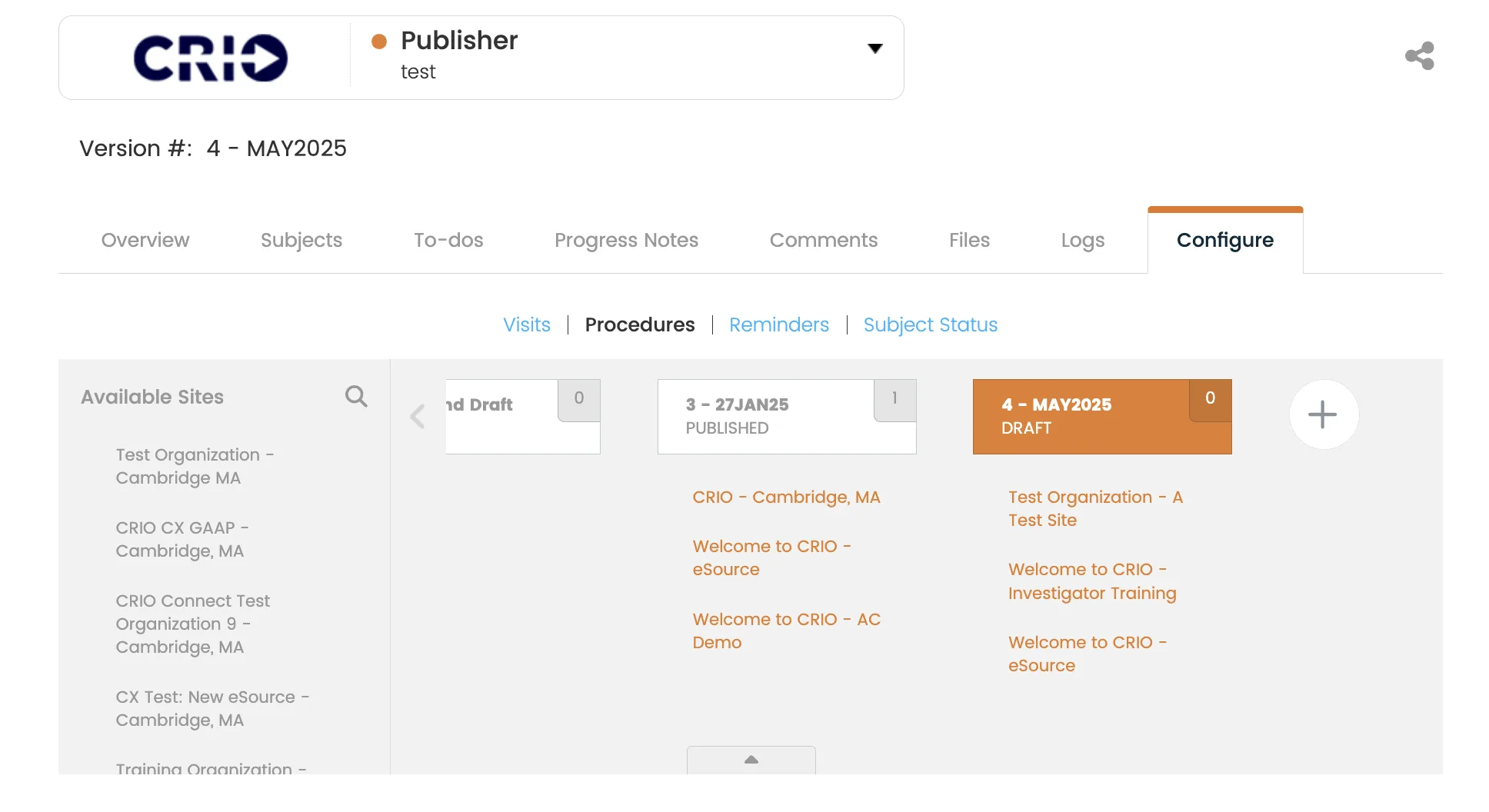1489x812 pixels.
Task: Select the partially hidden Draft version card
Action: click(x=522, y=416)
